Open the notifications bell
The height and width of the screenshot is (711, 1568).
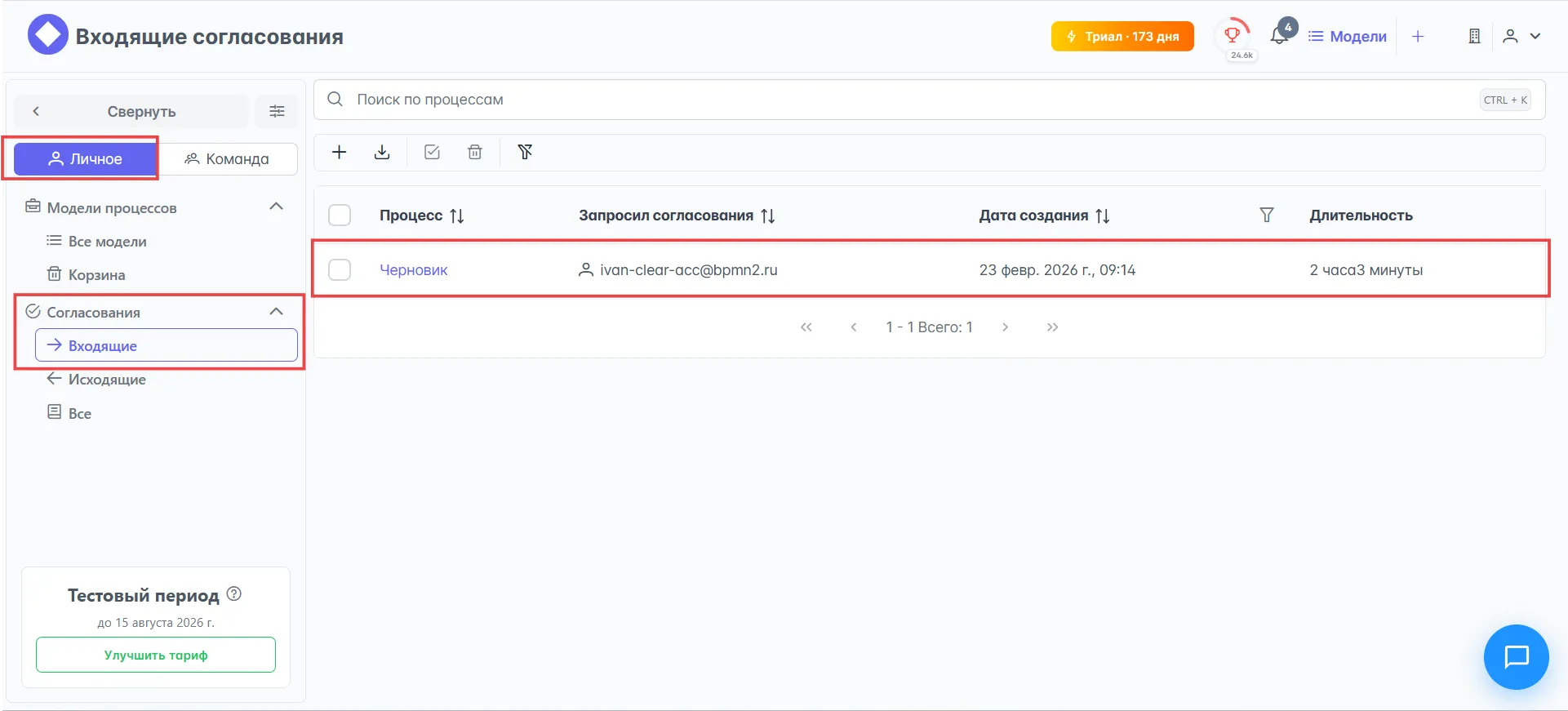click(1280, 36)
